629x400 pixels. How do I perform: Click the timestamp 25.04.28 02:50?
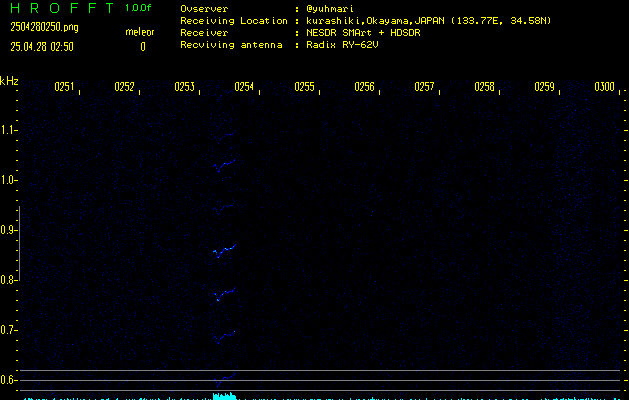tap(42, 47)
